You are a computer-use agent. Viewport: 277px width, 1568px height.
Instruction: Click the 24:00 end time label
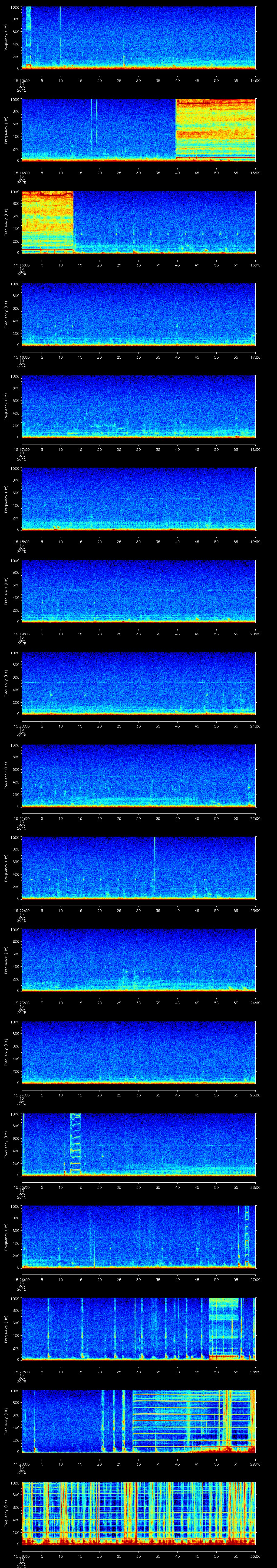click(255, 1003)
